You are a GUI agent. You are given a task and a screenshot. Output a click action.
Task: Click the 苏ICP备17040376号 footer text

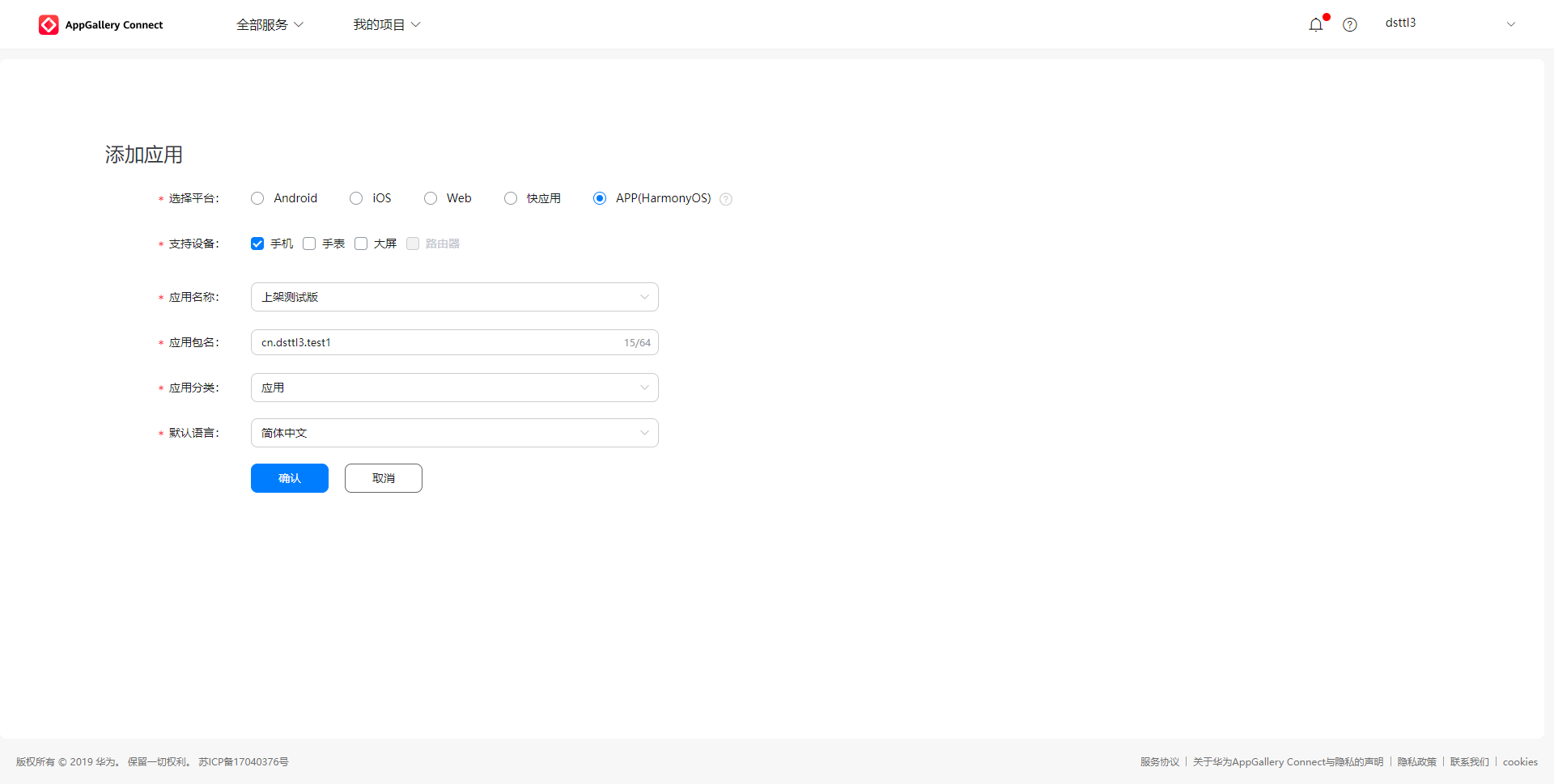tap(244, 762)
